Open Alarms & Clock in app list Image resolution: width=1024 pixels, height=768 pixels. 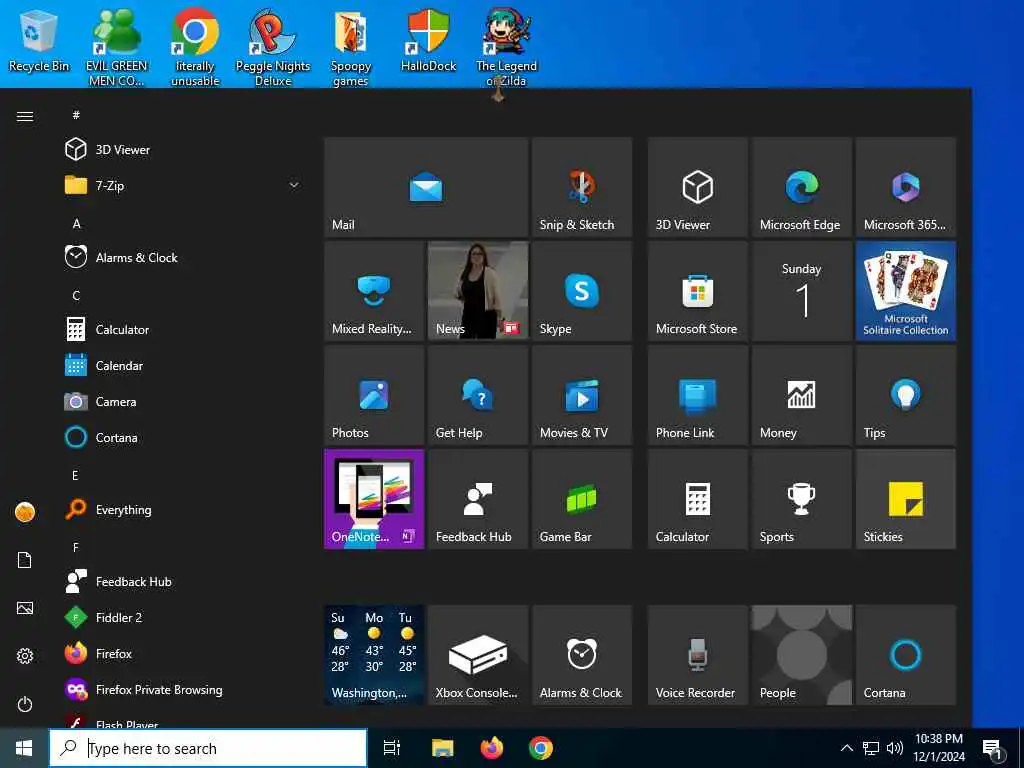point(182,257)
